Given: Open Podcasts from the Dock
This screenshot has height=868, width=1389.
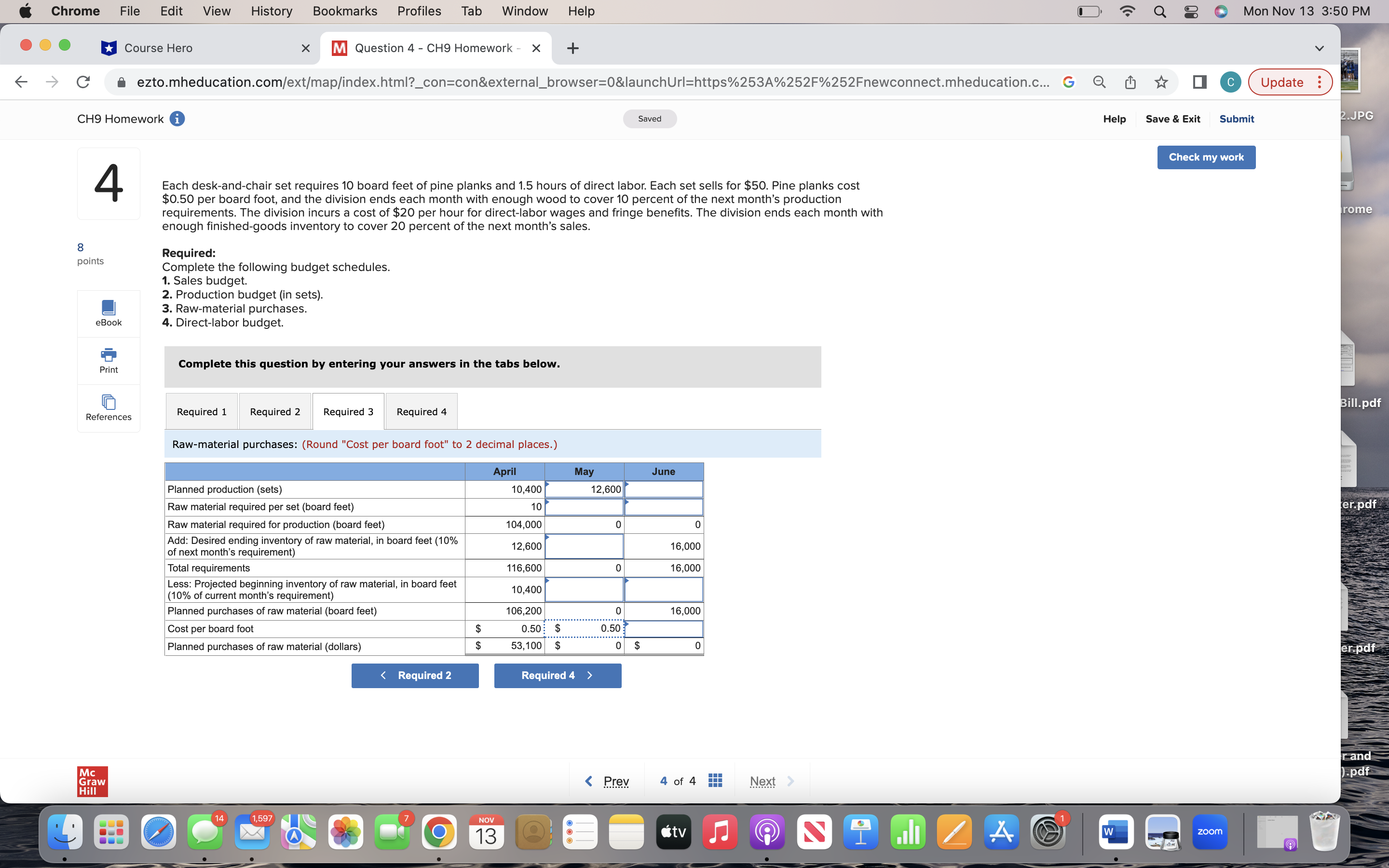Looking at the screenshot, I should (767, 831).
